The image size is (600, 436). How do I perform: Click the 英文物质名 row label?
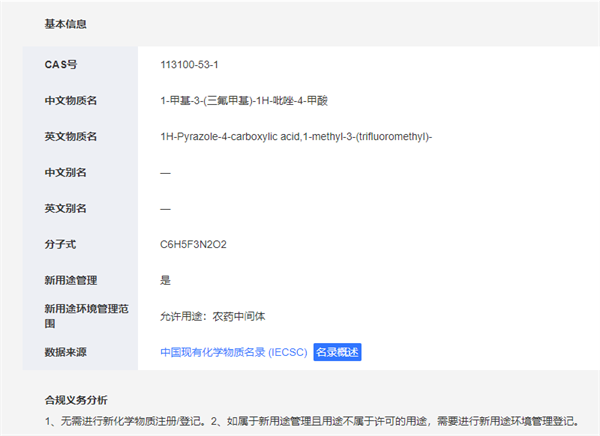[71, 136]
